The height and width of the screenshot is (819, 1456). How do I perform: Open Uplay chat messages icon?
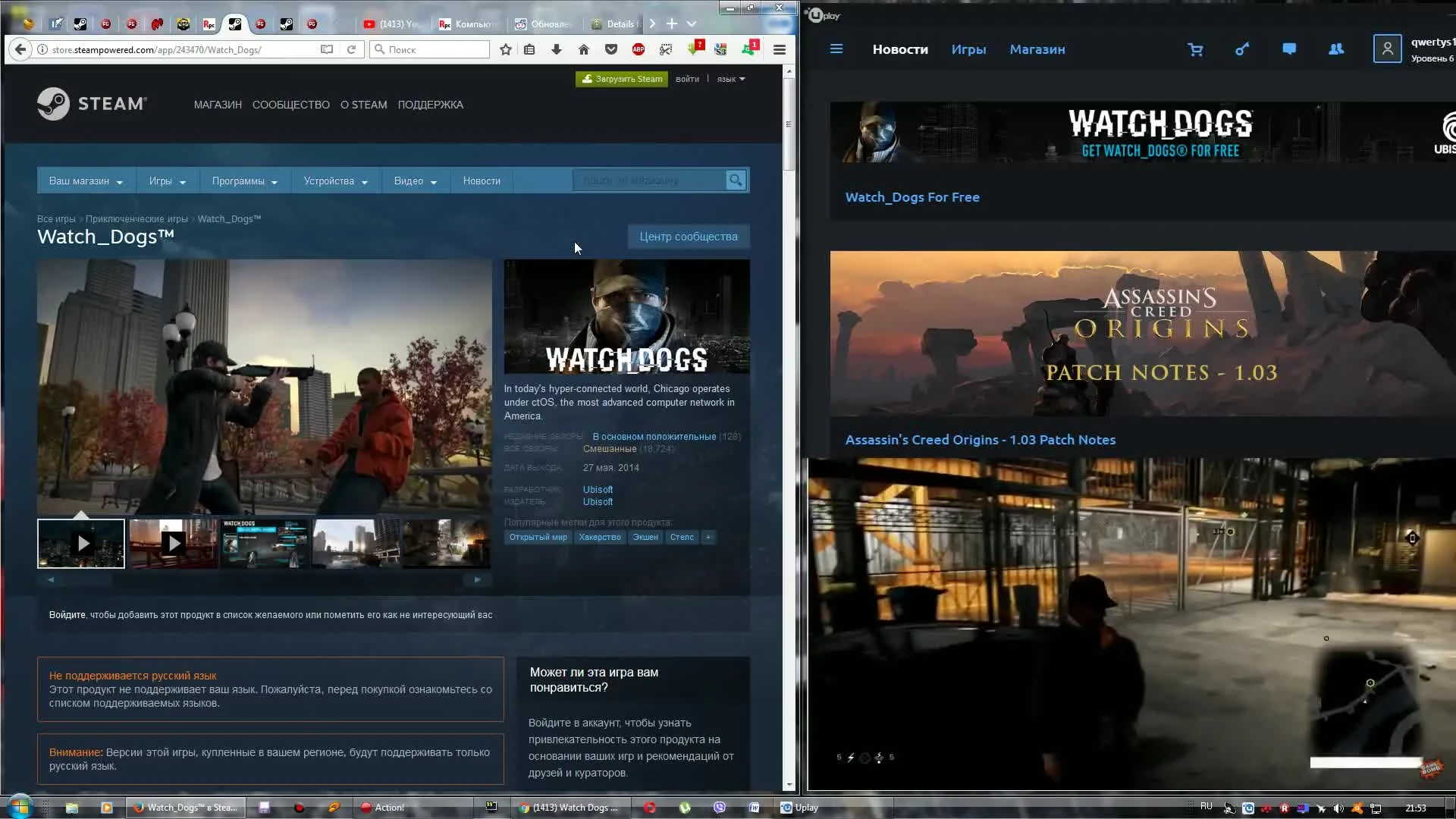[x=1288, y=49]
